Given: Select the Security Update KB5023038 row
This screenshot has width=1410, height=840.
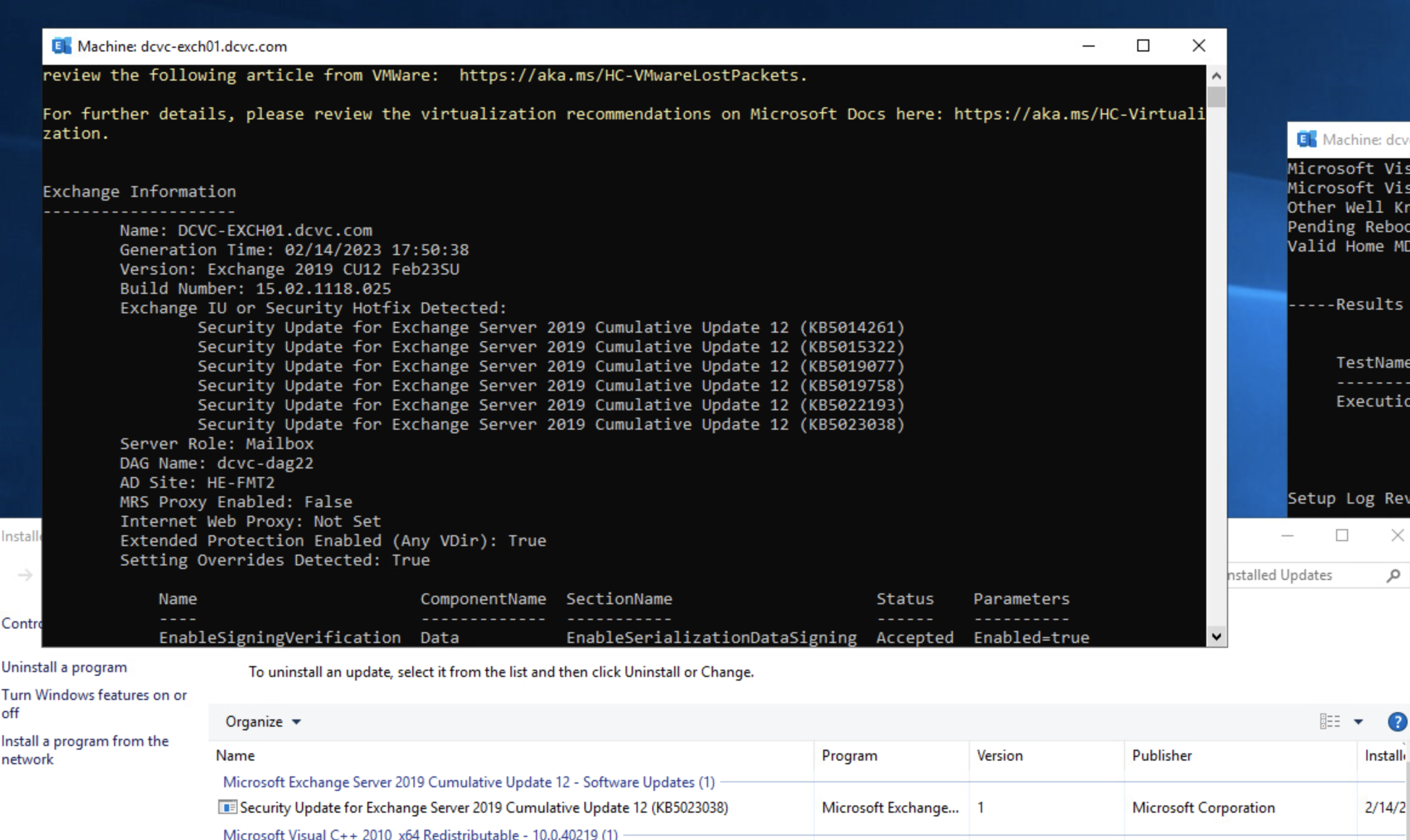Looking at the screenshot, I should click(484, 807).
